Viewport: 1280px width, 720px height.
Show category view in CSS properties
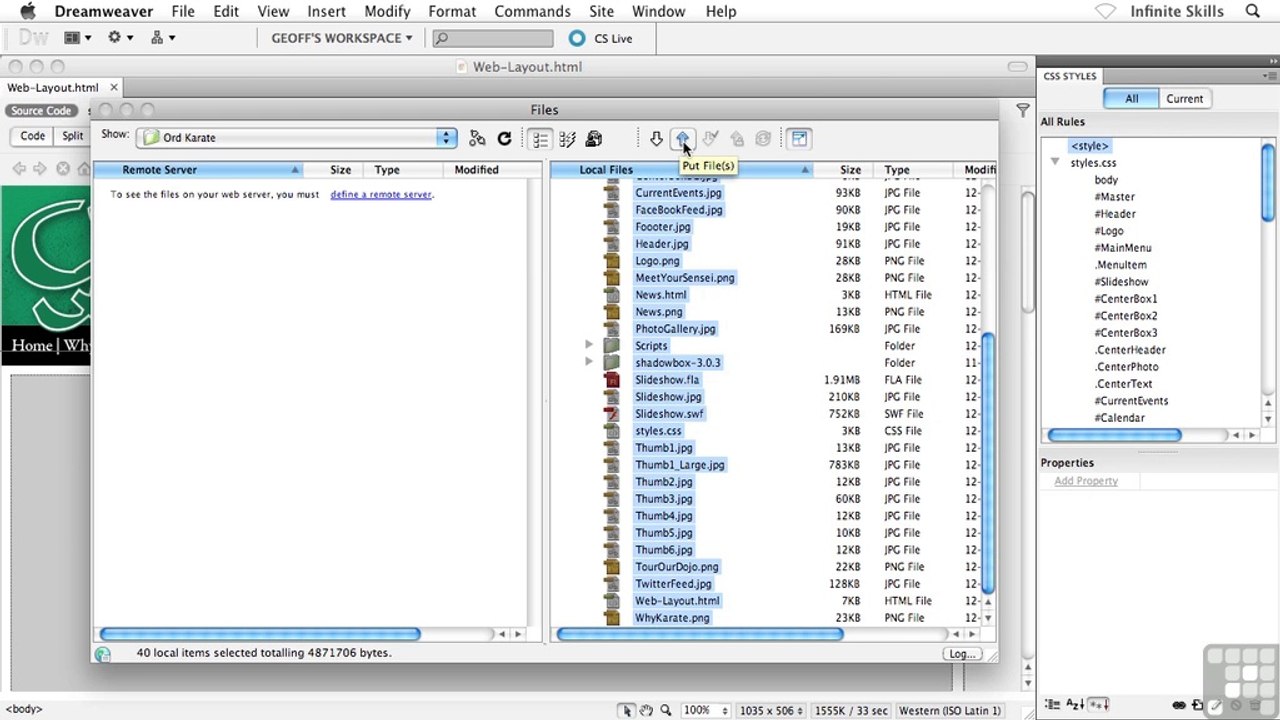(1053, 705)
